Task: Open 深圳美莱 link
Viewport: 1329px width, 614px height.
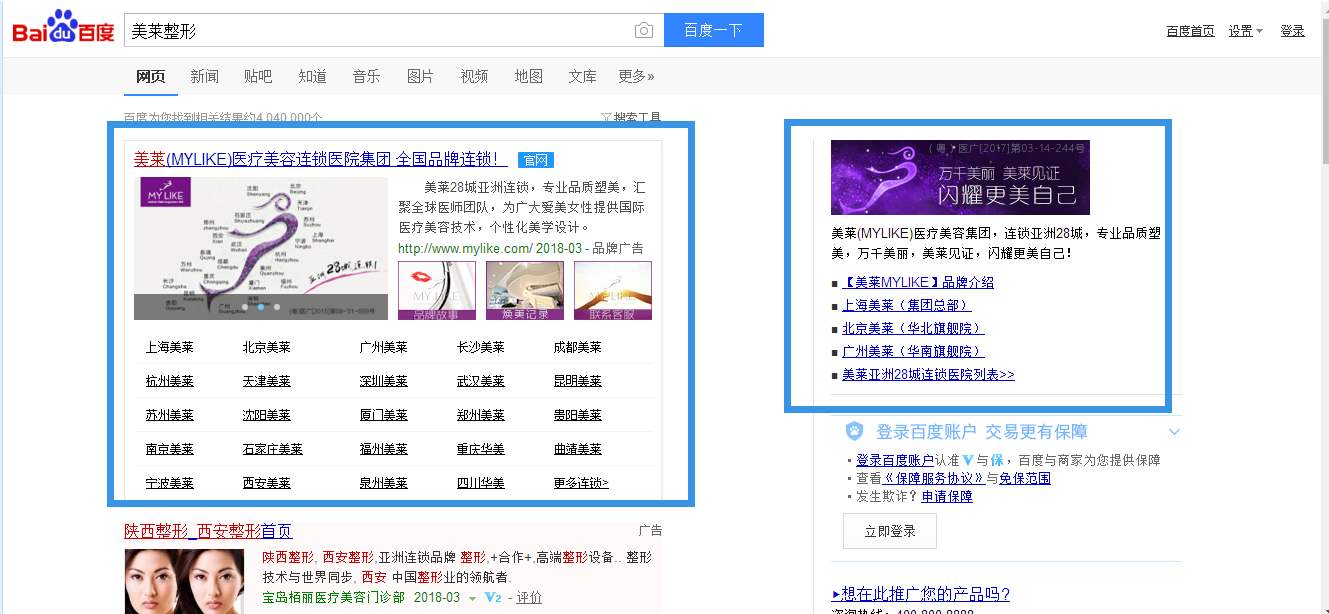Action: click(x=384, y=381)
